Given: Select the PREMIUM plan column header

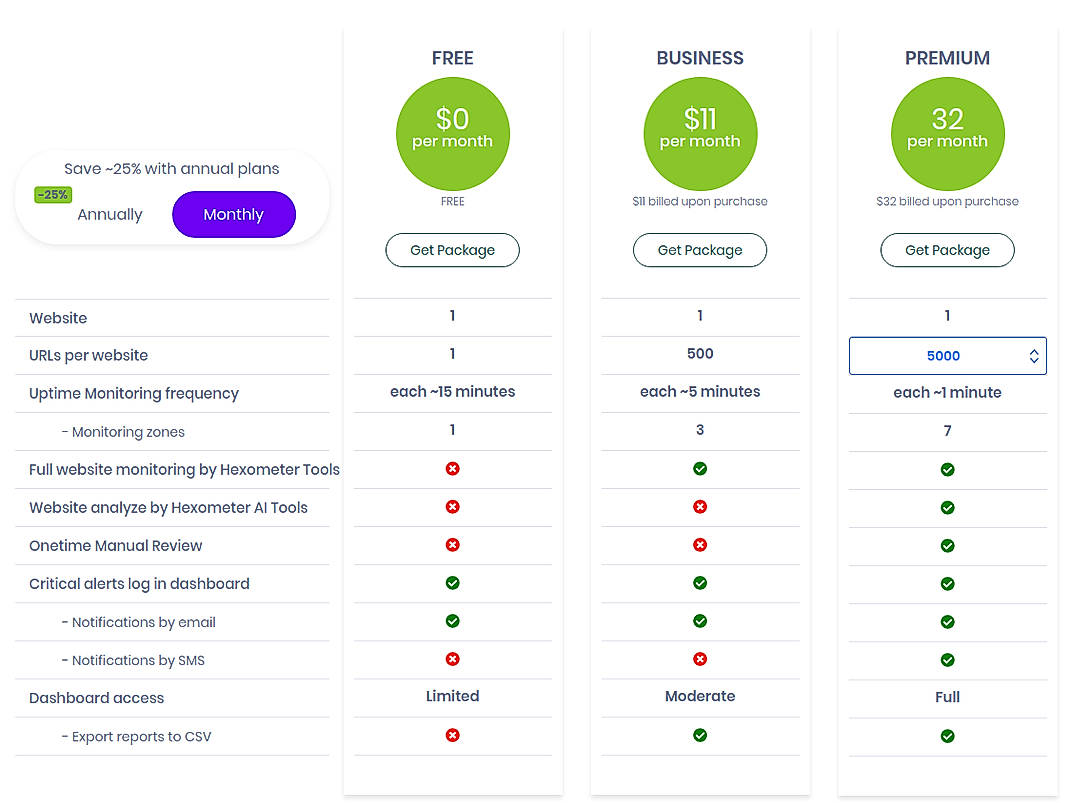Looking at the screenshot, I should click(x=947, y=58).
